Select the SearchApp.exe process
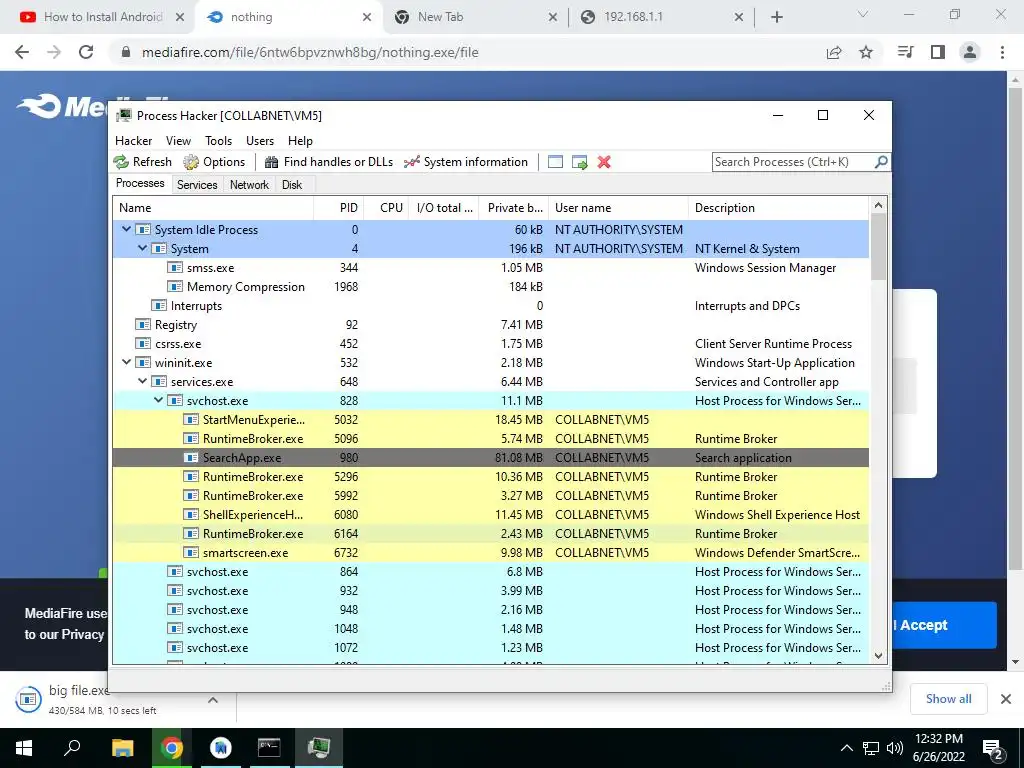 coord(490,457)
